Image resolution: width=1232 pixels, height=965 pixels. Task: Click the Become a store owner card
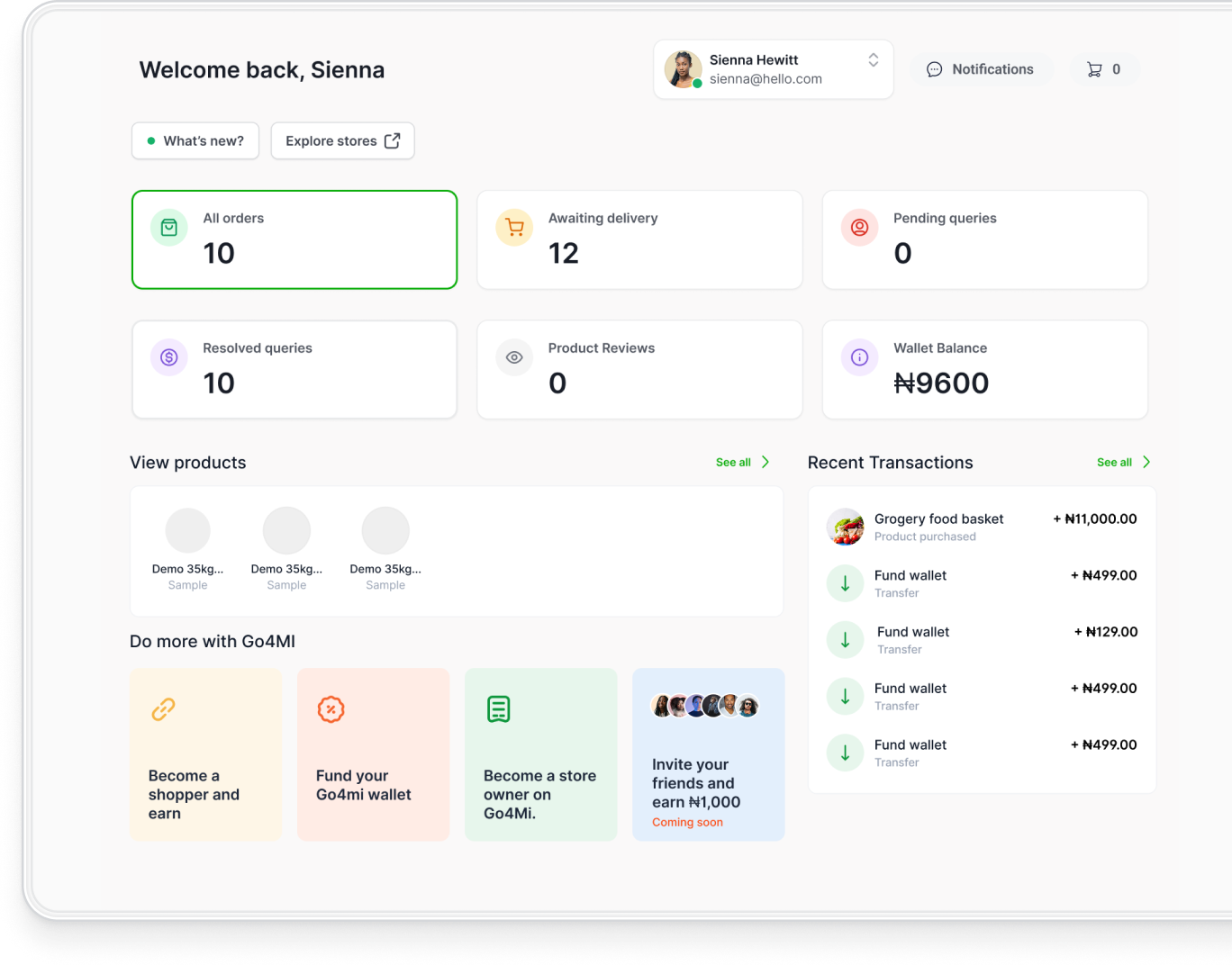(540, 754)
